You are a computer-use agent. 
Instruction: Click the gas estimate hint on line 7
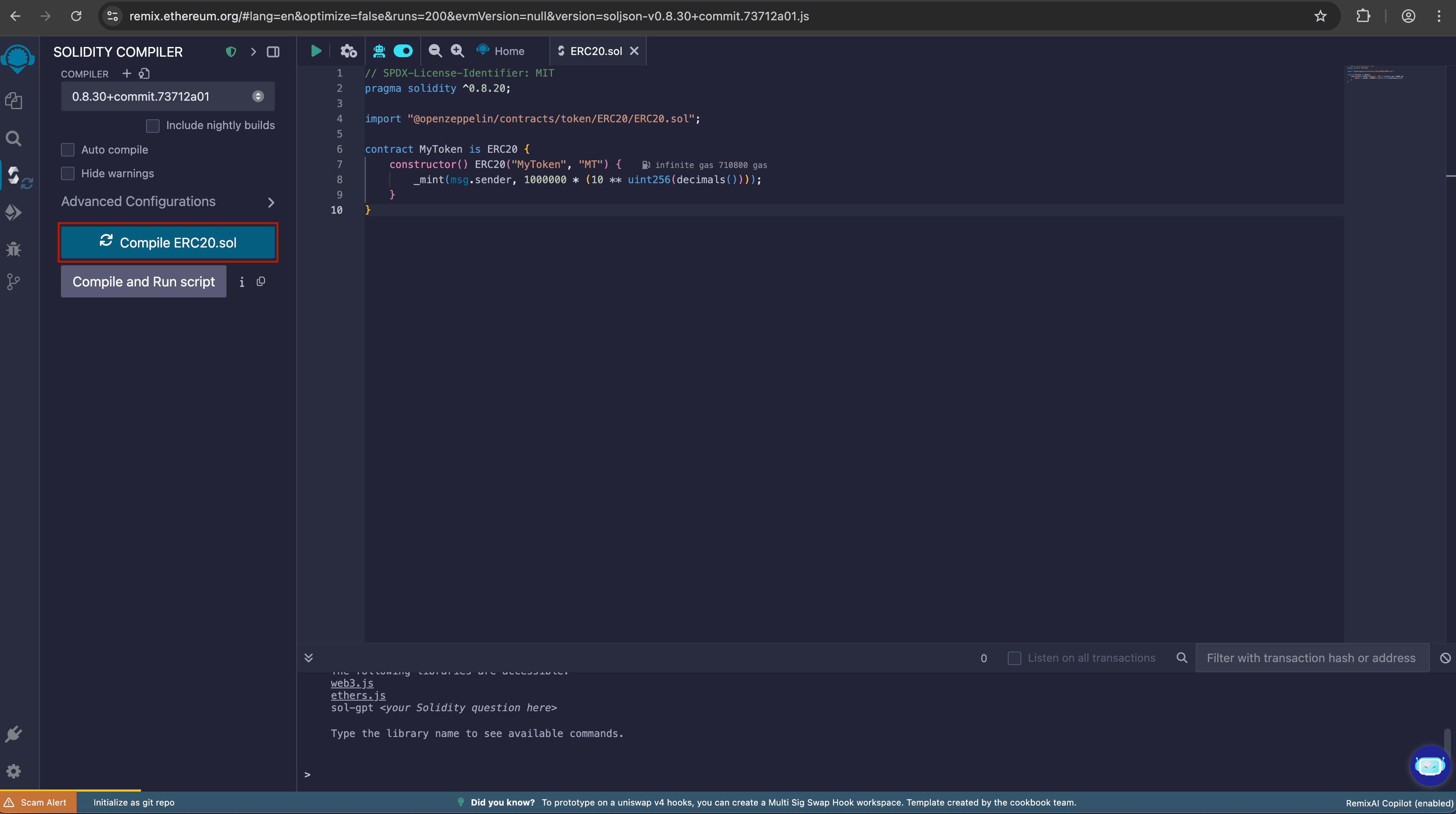pos(705,165)
